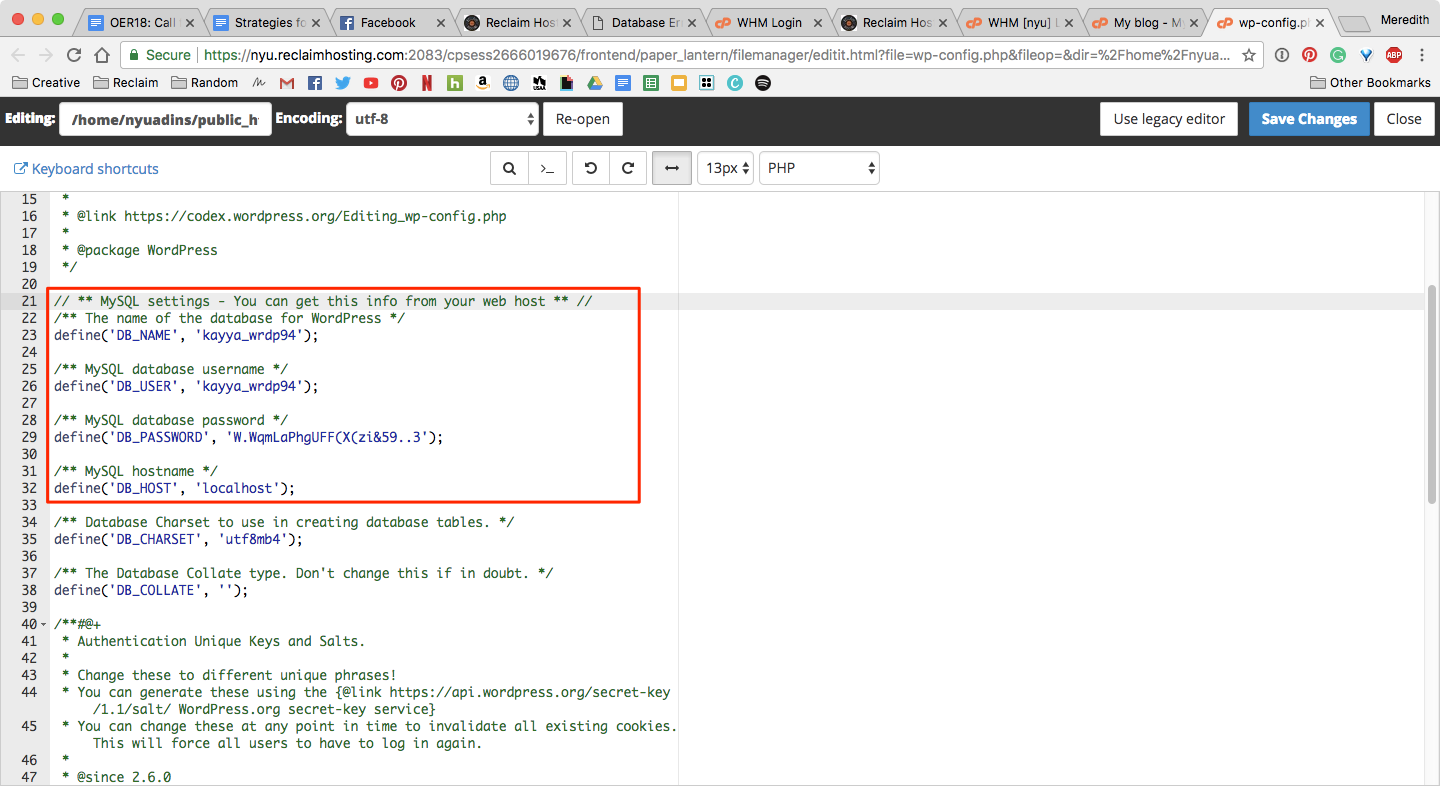Open the go-to-line terminal icon
Viewport: 1440px width, 806px height.
[x=547, y=169]
